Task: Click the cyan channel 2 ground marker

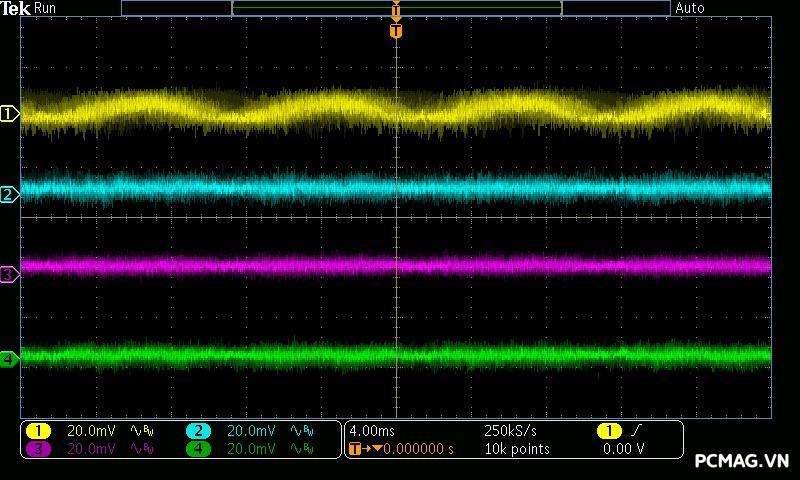Action: tap(9, 194)
